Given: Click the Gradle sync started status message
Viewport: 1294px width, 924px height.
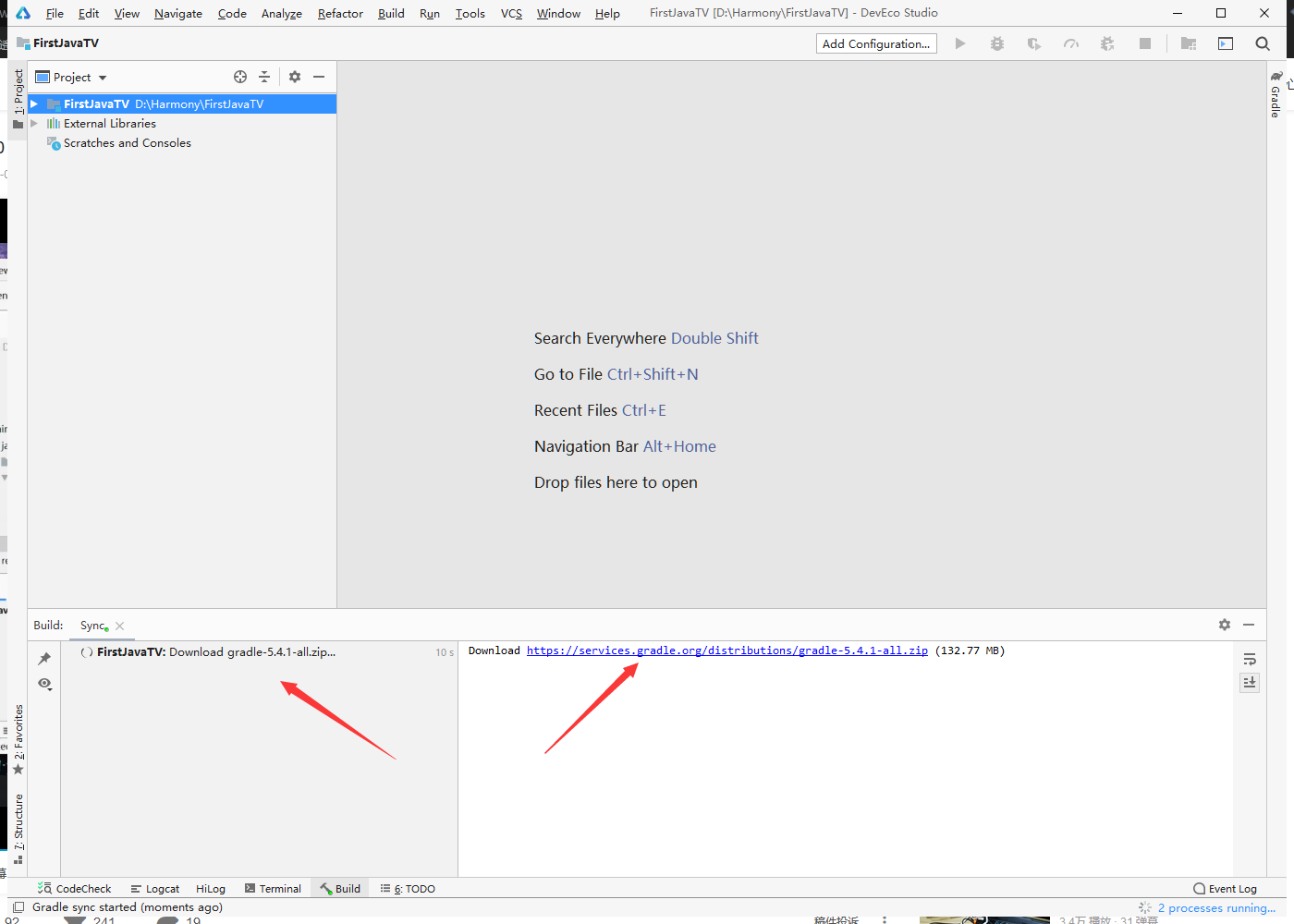Looking at the screenshot, I should click(128, 907).
